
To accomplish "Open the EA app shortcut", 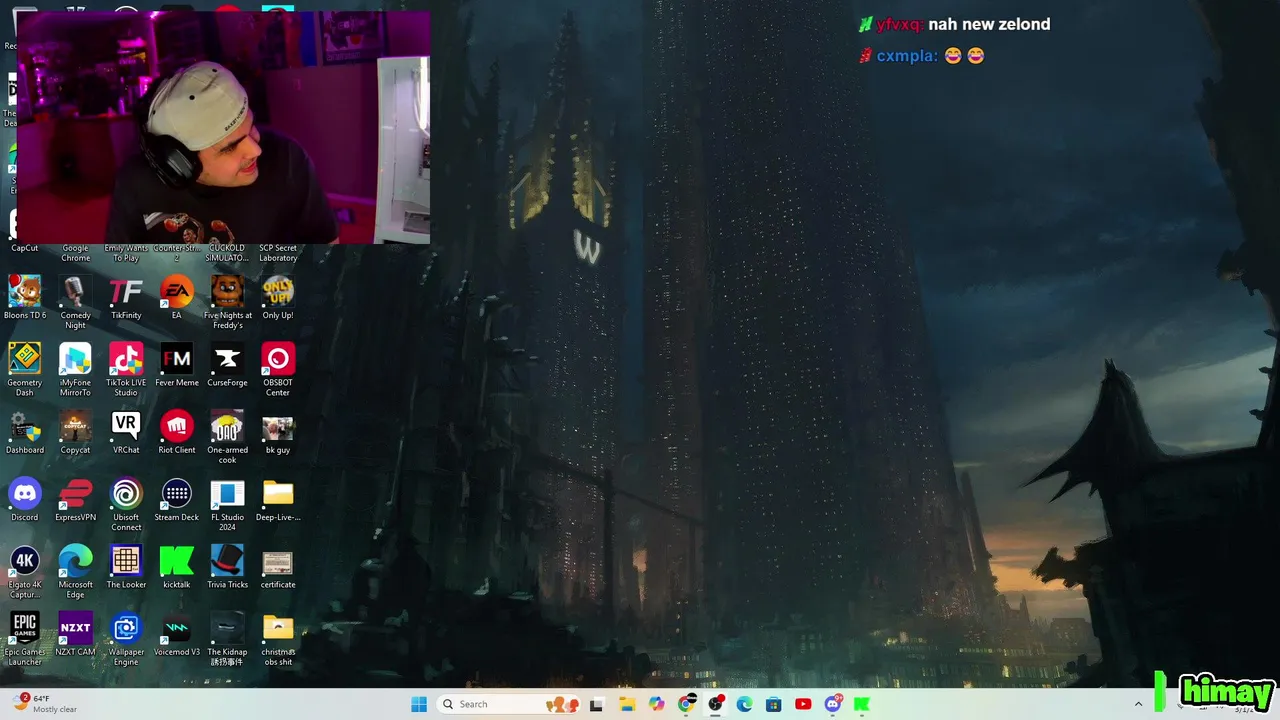I will tap(177, 298).
